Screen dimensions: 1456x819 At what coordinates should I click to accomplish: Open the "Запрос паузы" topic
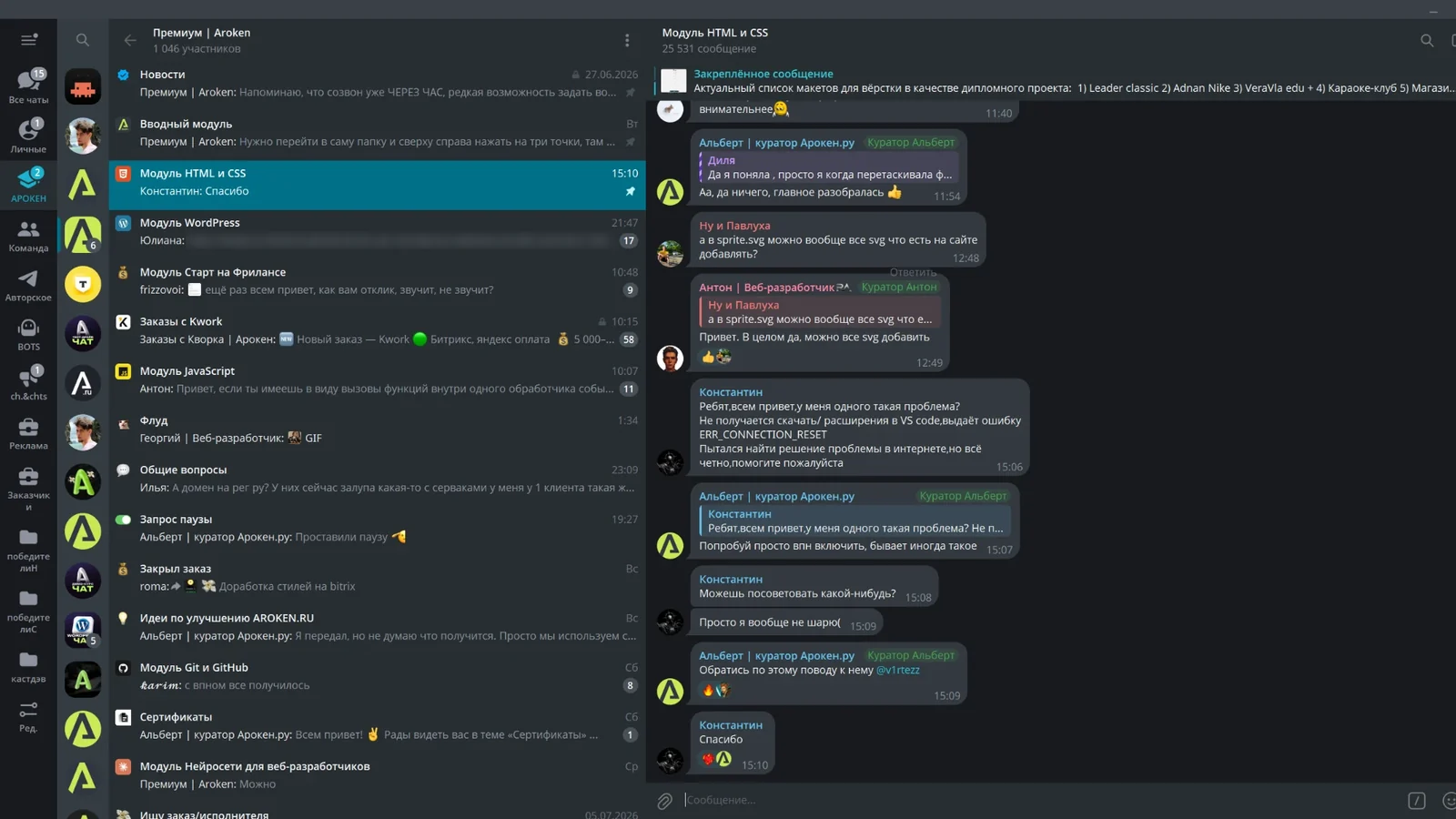pyautogui.click(x=378, y=529)
